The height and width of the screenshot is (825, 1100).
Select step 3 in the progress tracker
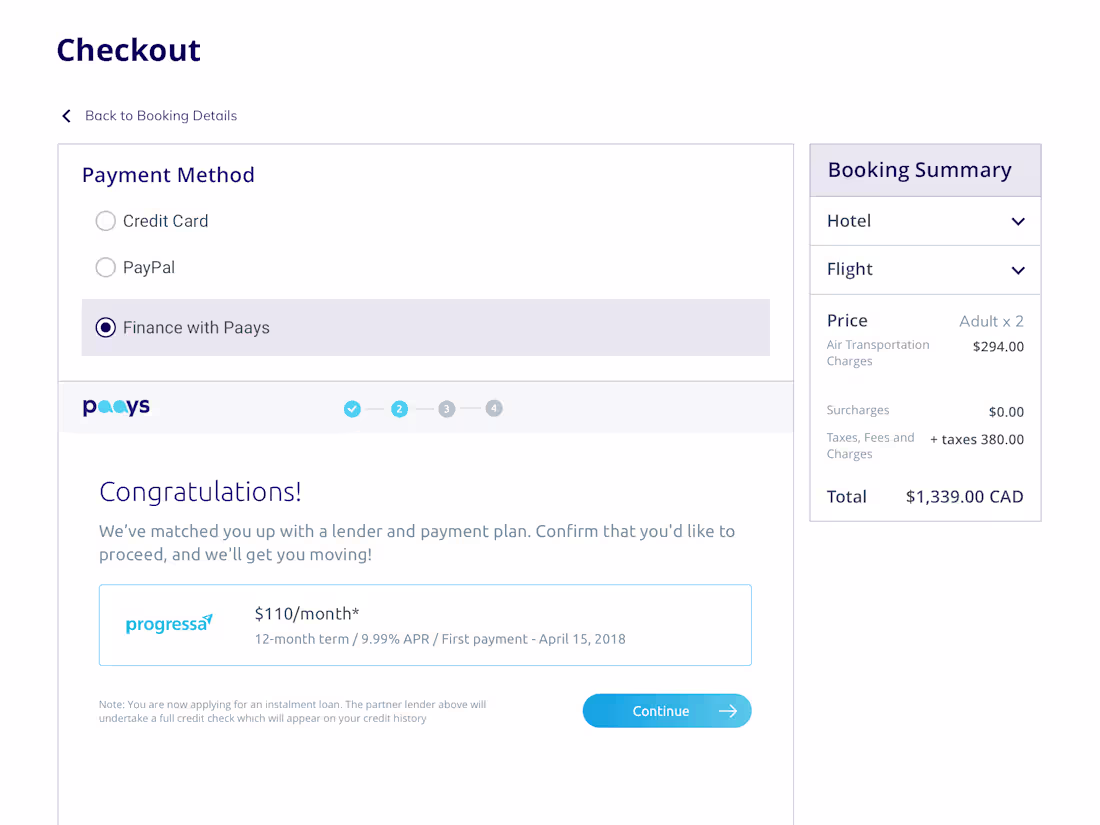[446, 408]
